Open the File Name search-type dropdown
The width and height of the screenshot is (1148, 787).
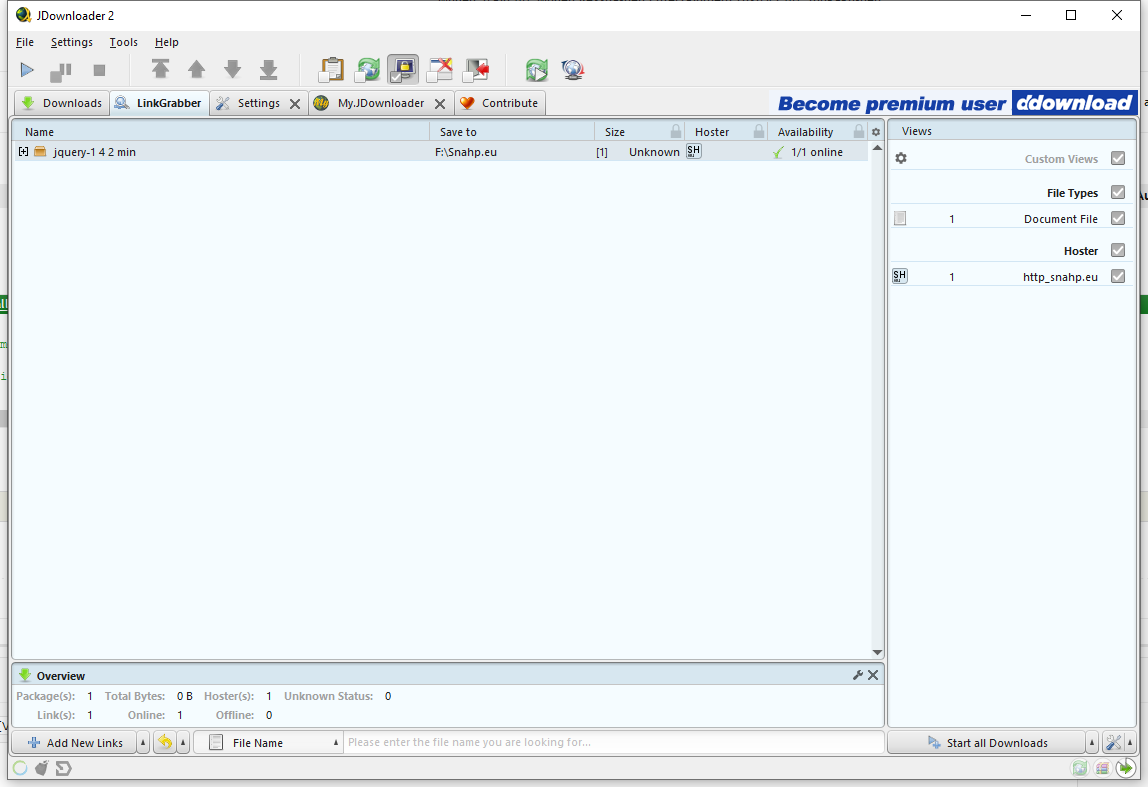click(269, 742)
